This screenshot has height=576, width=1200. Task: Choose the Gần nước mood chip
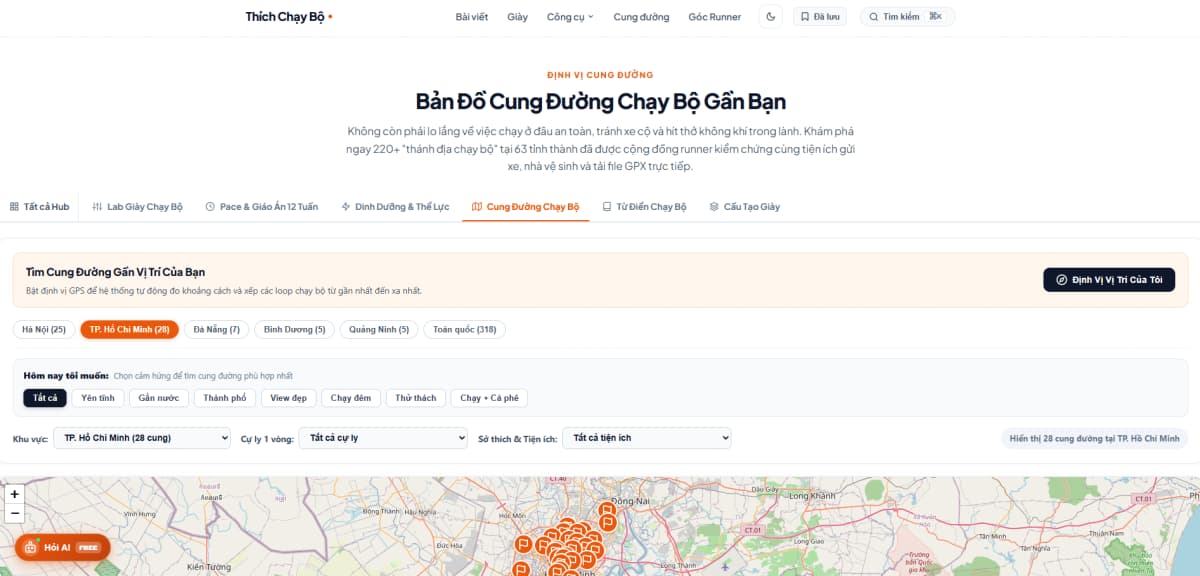[x=159, y=398]
